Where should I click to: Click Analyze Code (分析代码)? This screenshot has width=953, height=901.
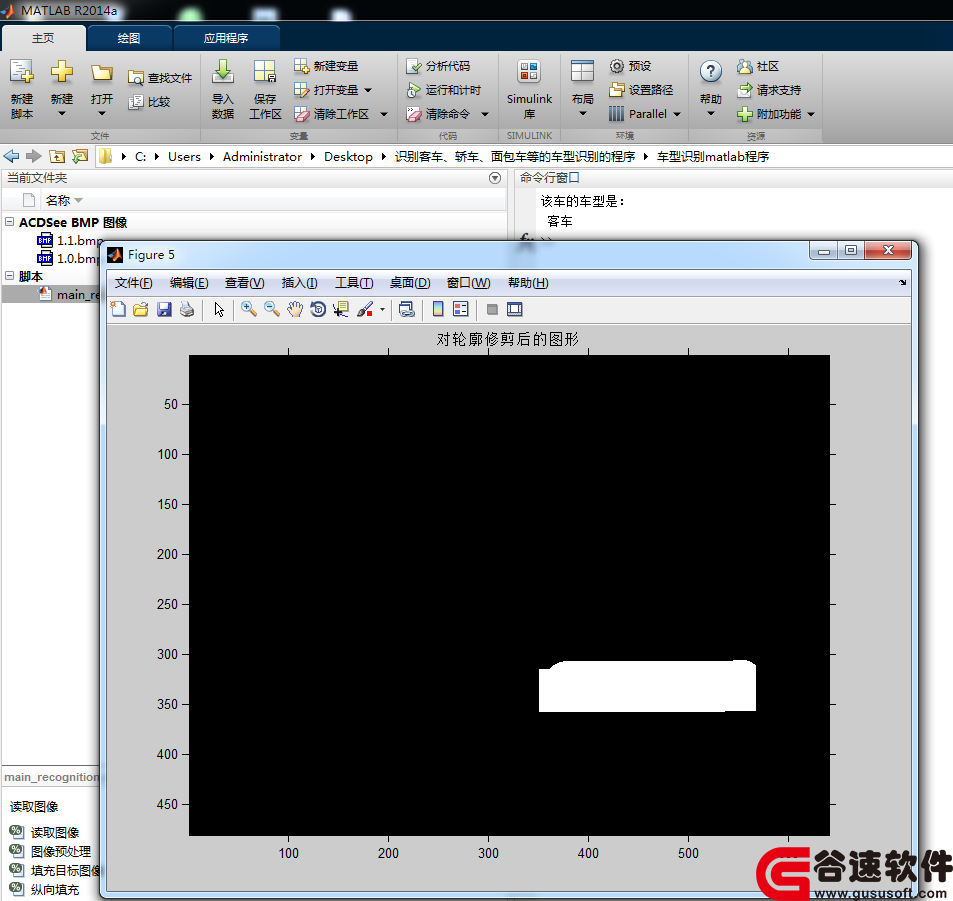click(x=438, y=66)
